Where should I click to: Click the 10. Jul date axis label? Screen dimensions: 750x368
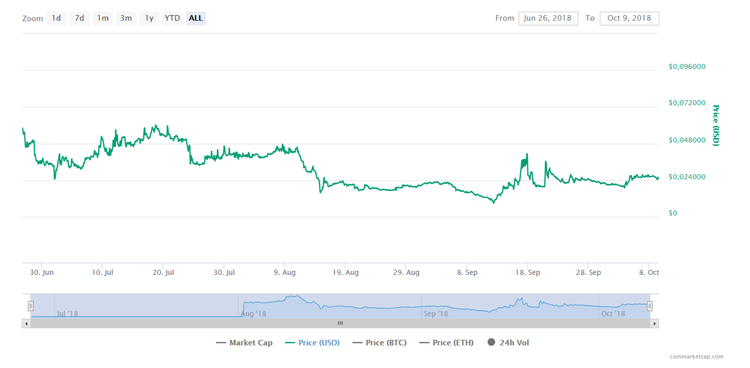[x=102, y=273]
